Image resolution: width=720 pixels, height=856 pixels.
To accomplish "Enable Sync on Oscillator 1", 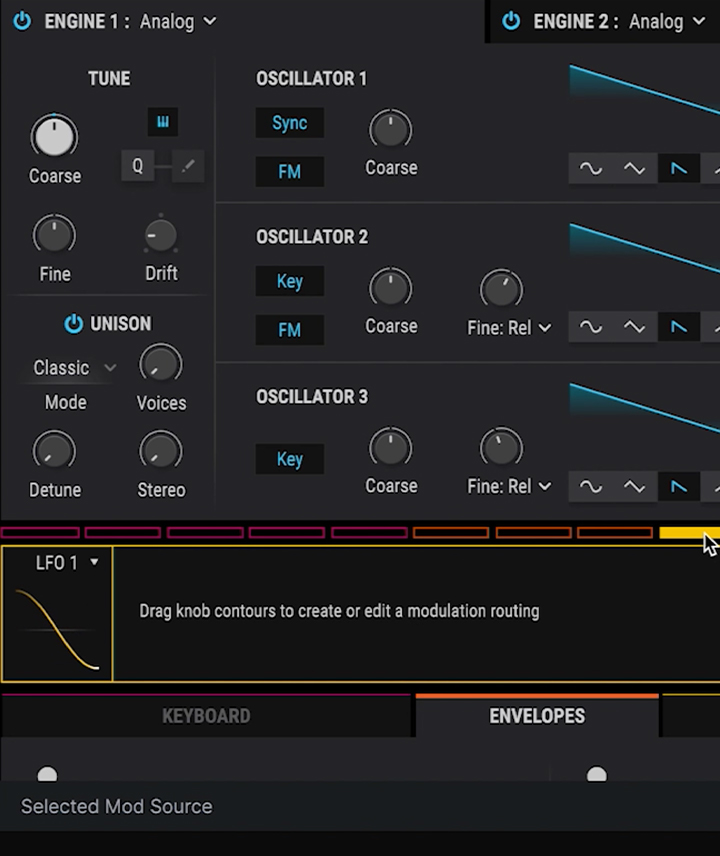I will click(289, 123).
